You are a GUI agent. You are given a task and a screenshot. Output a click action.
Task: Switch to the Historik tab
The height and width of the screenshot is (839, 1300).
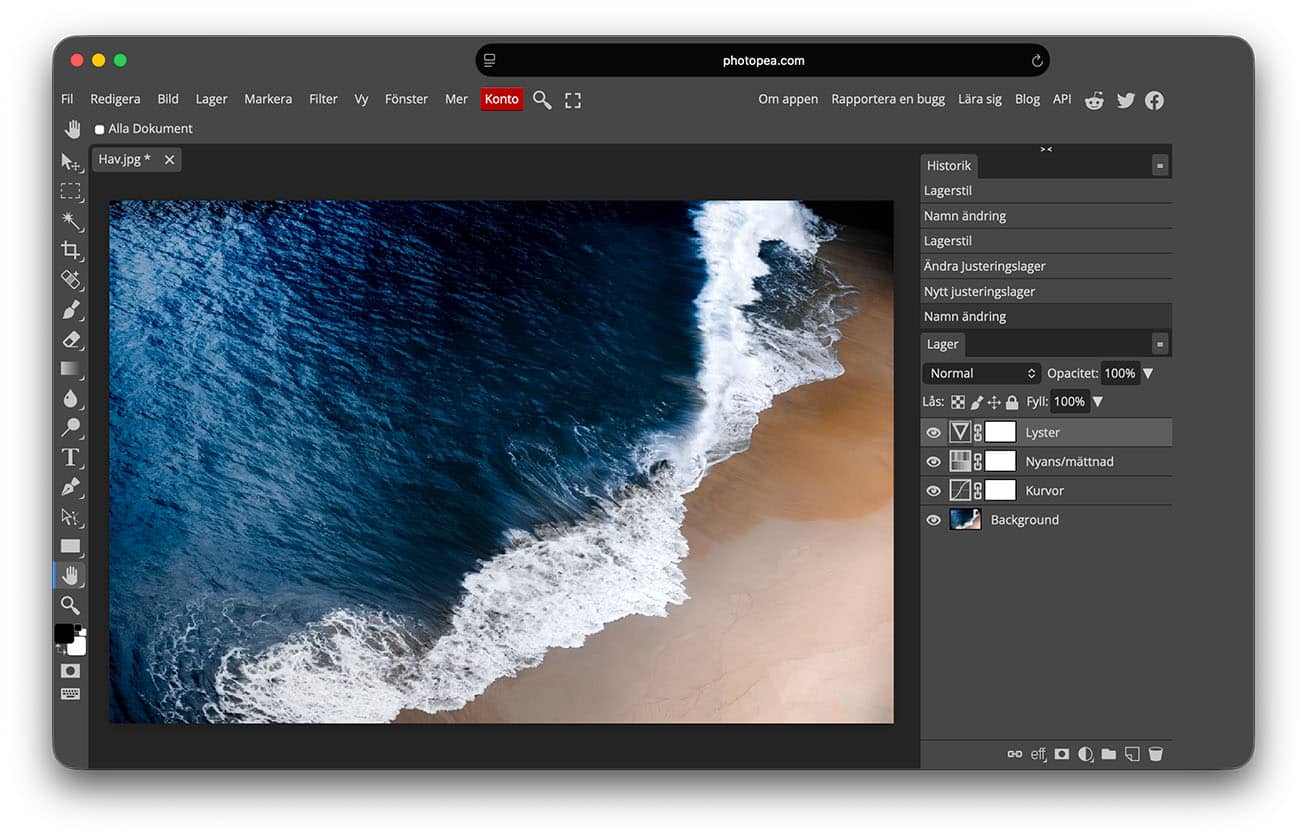coord(948,165)
